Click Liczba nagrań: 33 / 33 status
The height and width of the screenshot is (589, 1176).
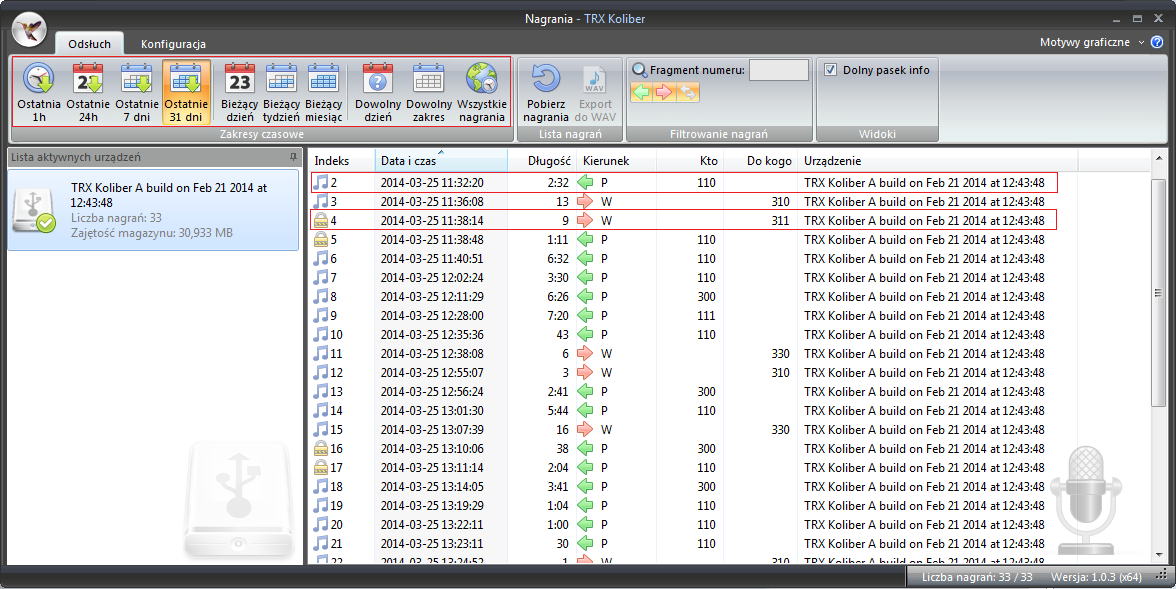click(976, 577)
